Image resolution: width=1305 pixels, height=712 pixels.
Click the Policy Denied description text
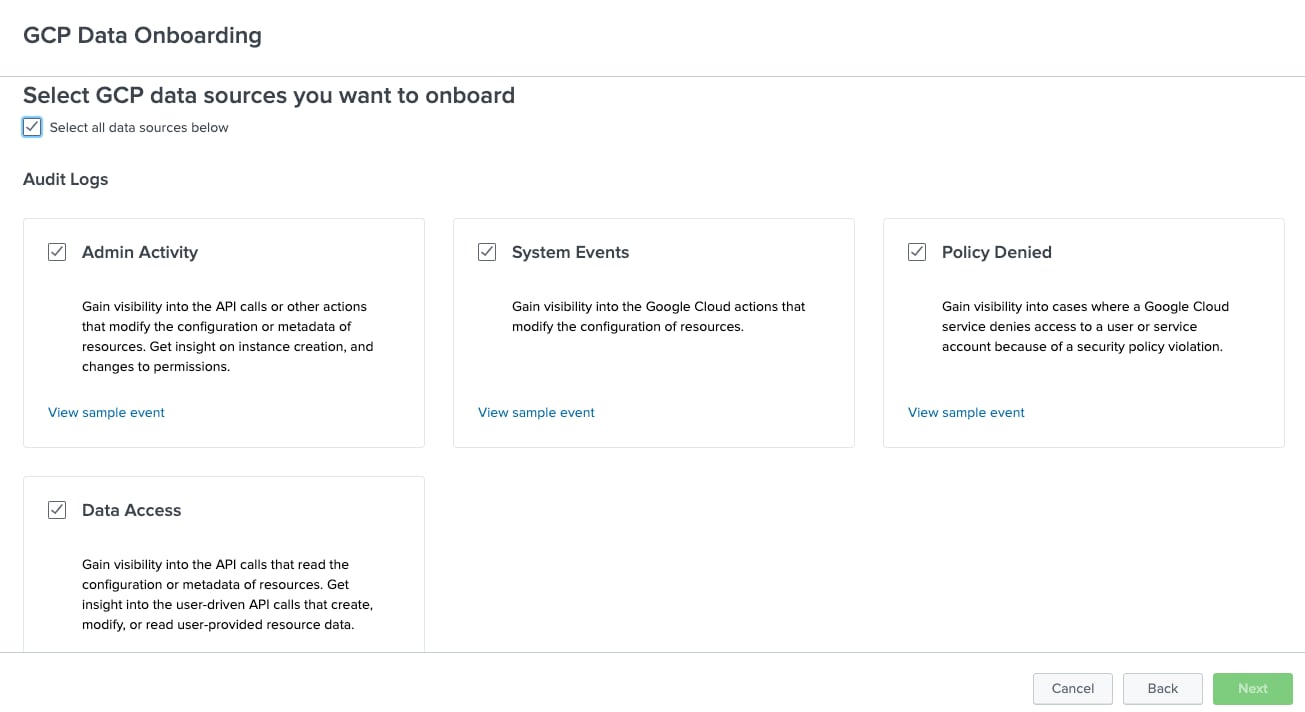(1086, 326)
